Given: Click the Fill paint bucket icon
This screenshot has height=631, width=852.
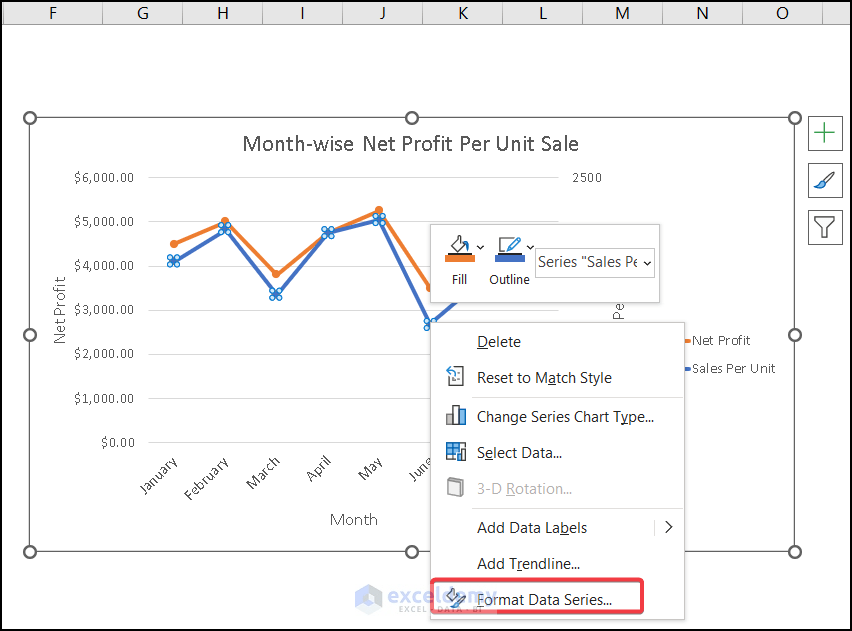Looking at the screenshot, I should pyautogui.click(x=458, y=247).
